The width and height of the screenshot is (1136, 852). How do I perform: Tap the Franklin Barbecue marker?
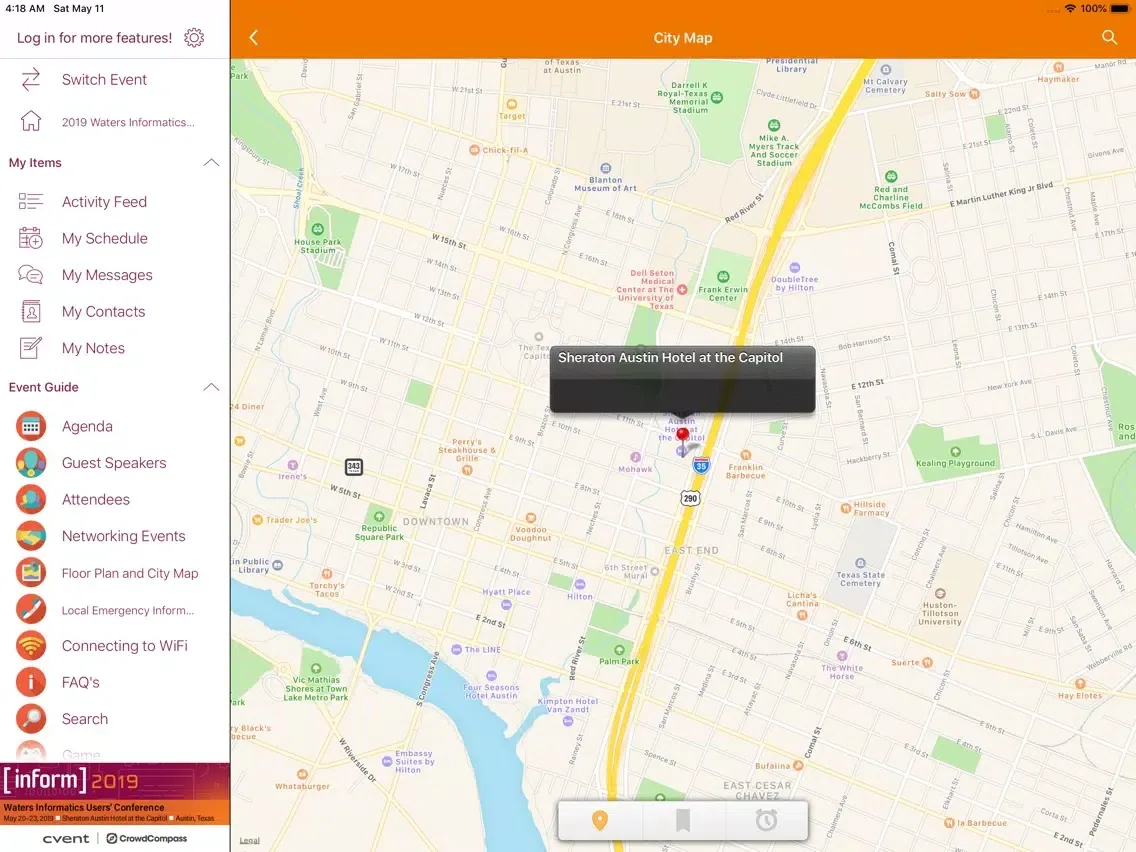click(x=746, y=456)
